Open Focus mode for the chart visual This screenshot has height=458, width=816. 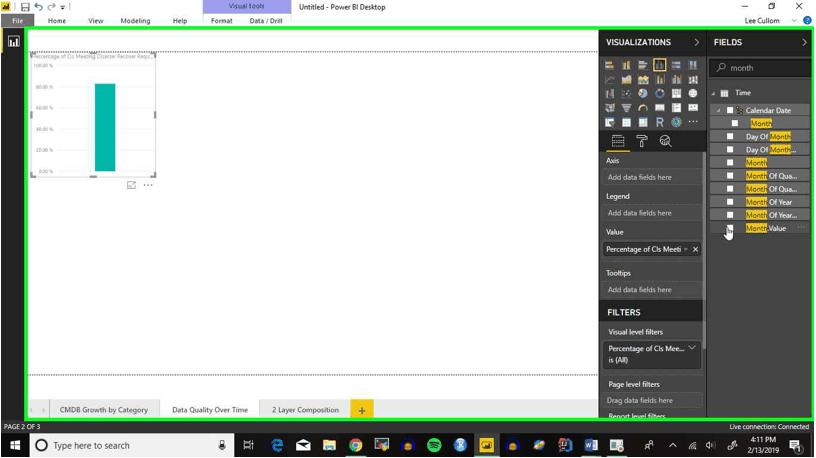coord(131,185)
